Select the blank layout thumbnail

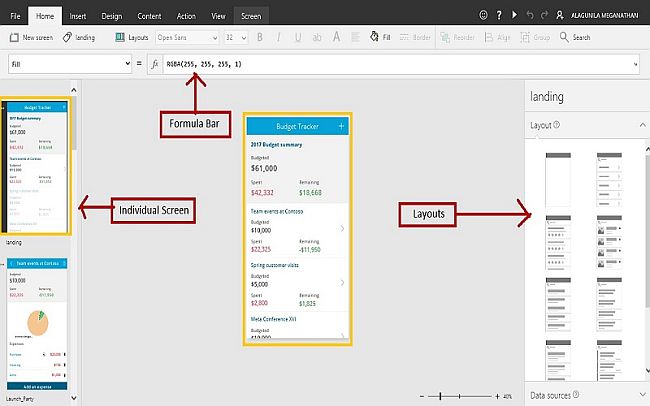(x=558, y=179)
